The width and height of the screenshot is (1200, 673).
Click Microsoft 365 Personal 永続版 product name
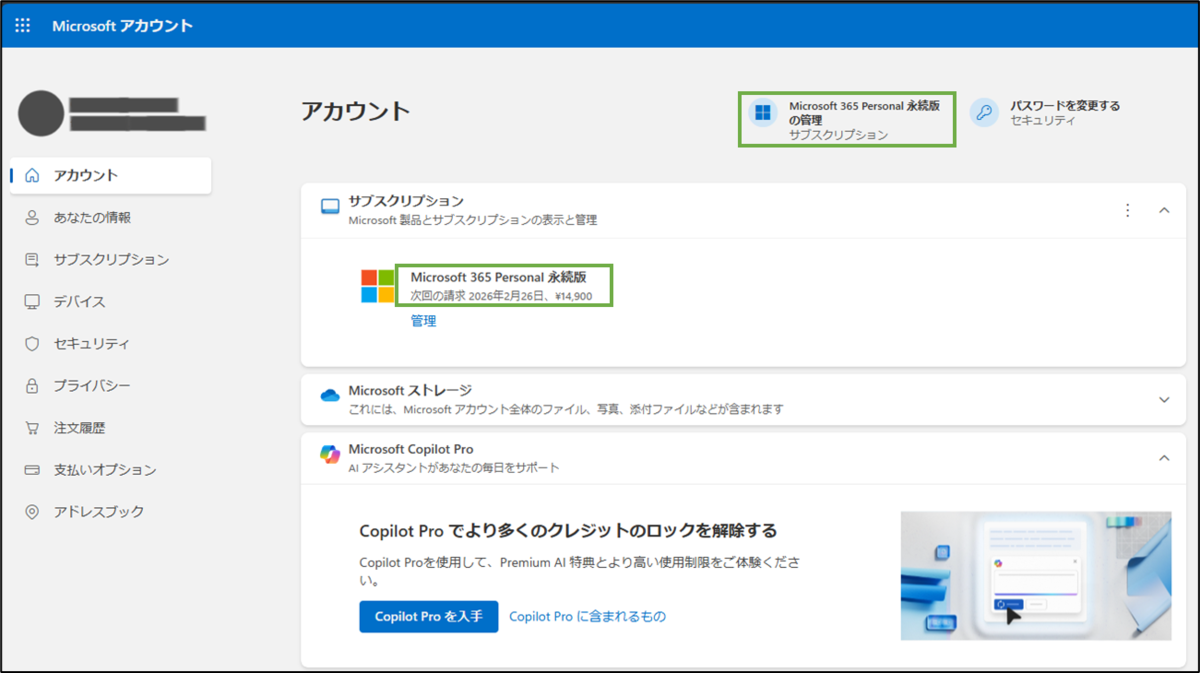point(498,277)
